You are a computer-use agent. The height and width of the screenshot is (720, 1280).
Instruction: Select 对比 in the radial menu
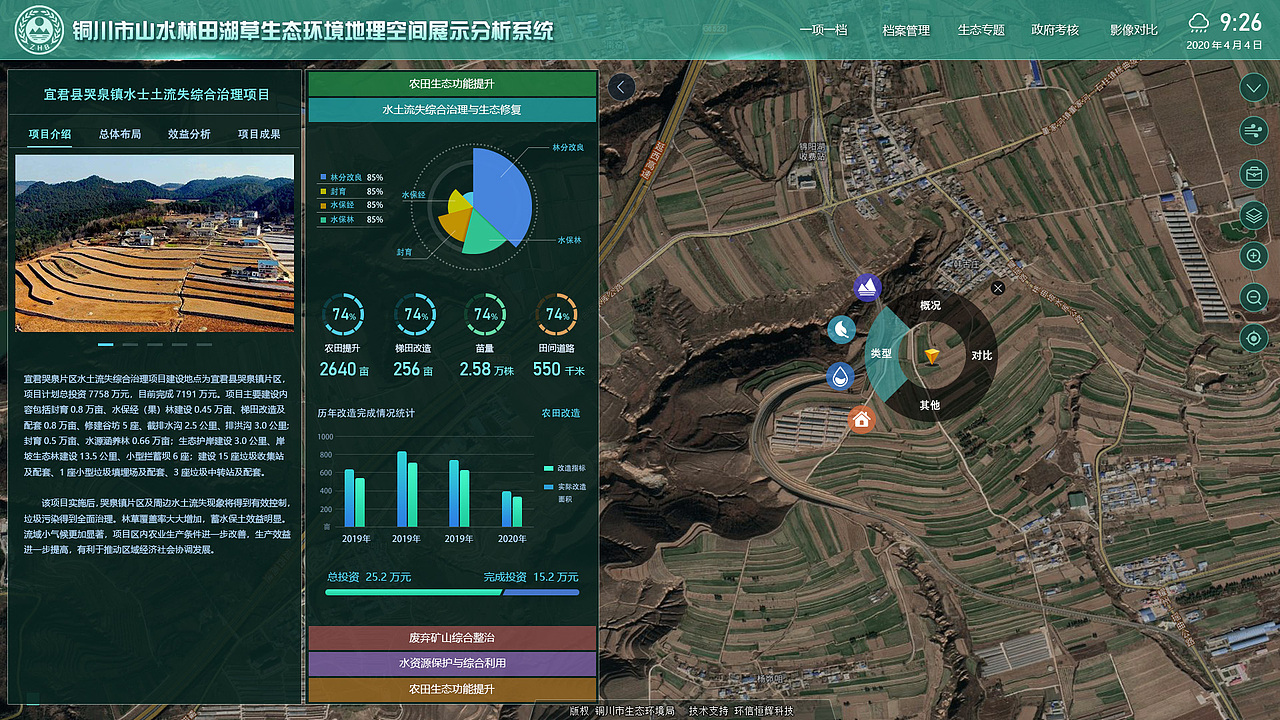tap(981, 355)
